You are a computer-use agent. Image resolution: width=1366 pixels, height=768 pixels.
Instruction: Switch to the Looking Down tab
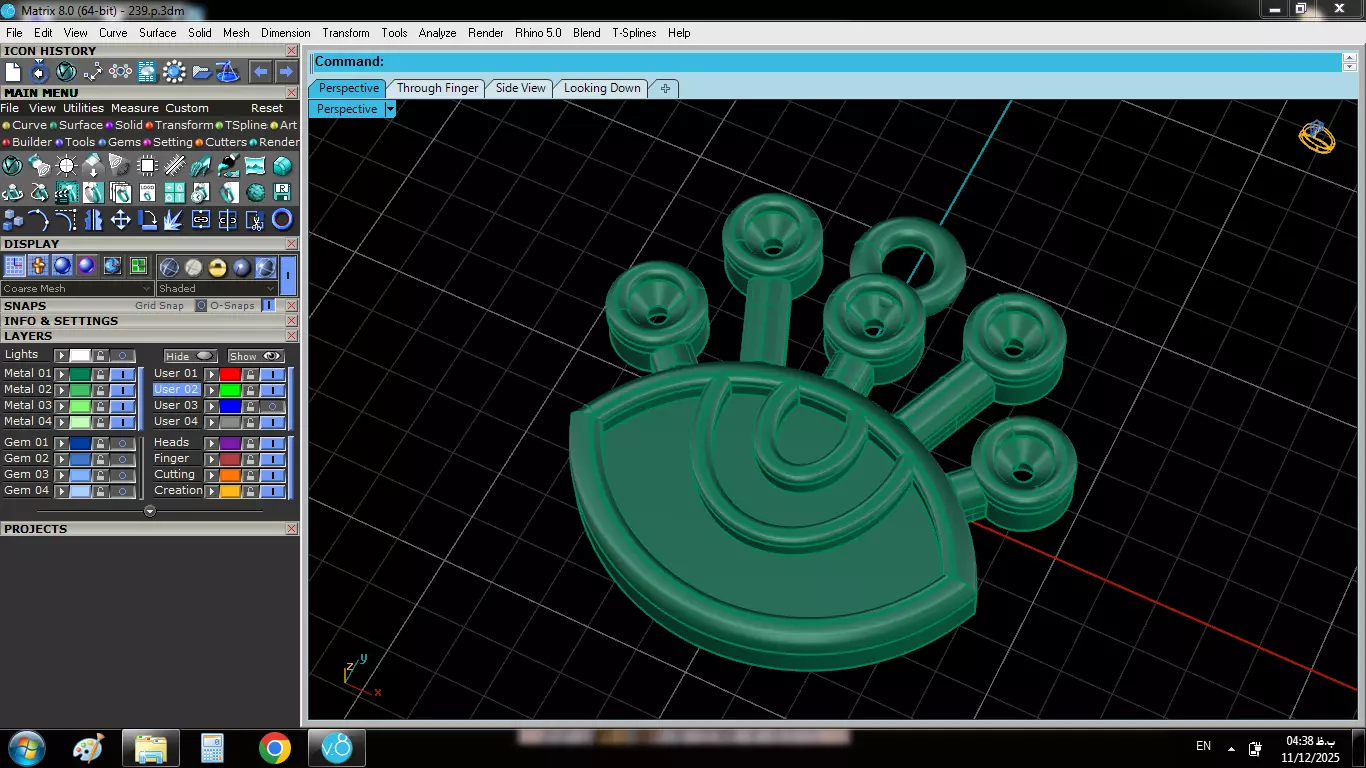tap(602, 88)
